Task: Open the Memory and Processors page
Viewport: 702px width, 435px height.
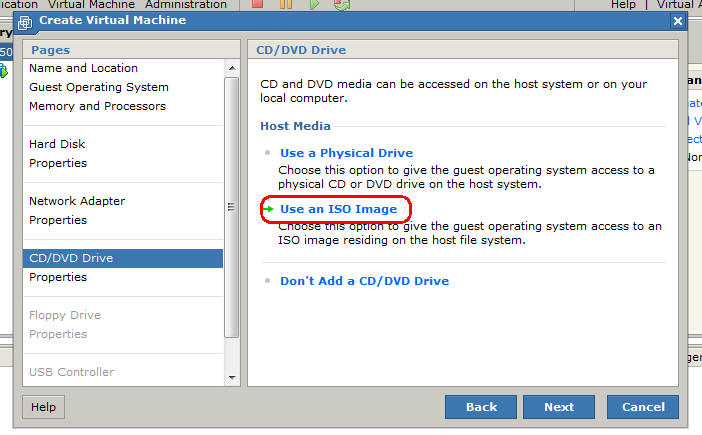Action: click(97, 106)
